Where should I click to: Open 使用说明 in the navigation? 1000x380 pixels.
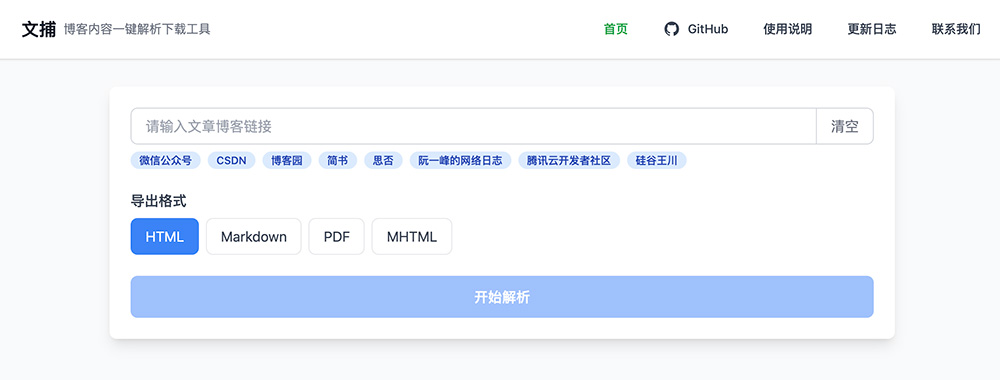[x=788, y=29]
